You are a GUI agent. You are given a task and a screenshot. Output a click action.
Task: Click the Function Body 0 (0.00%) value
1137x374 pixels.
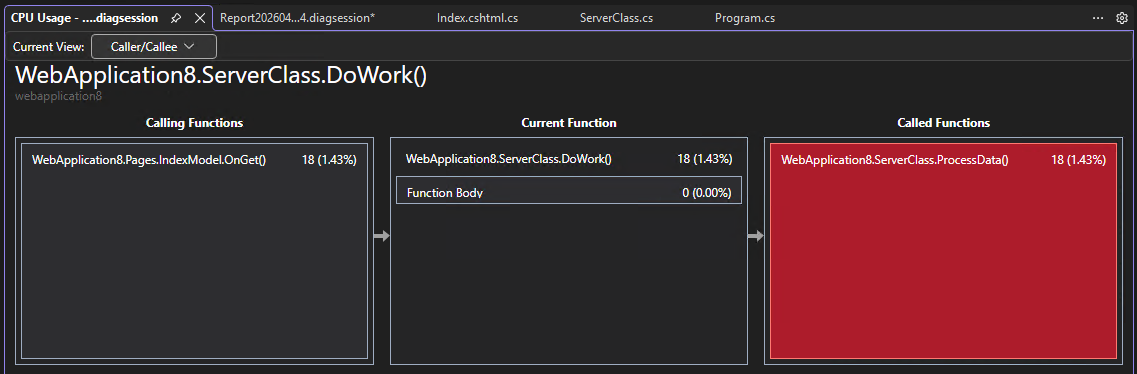pos(706,193)
